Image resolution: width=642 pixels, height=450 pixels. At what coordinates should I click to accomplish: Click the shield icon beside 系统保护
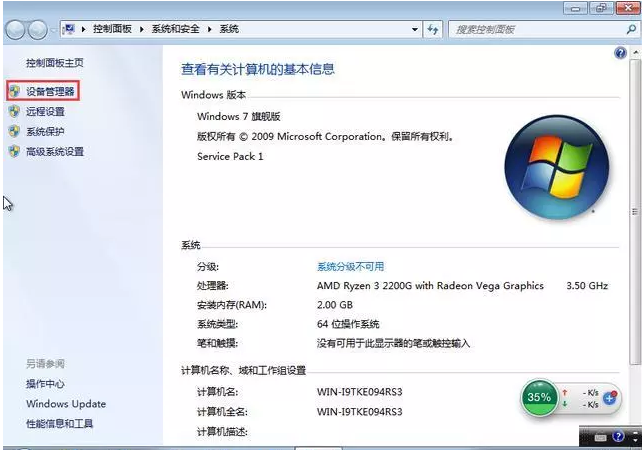14,131
